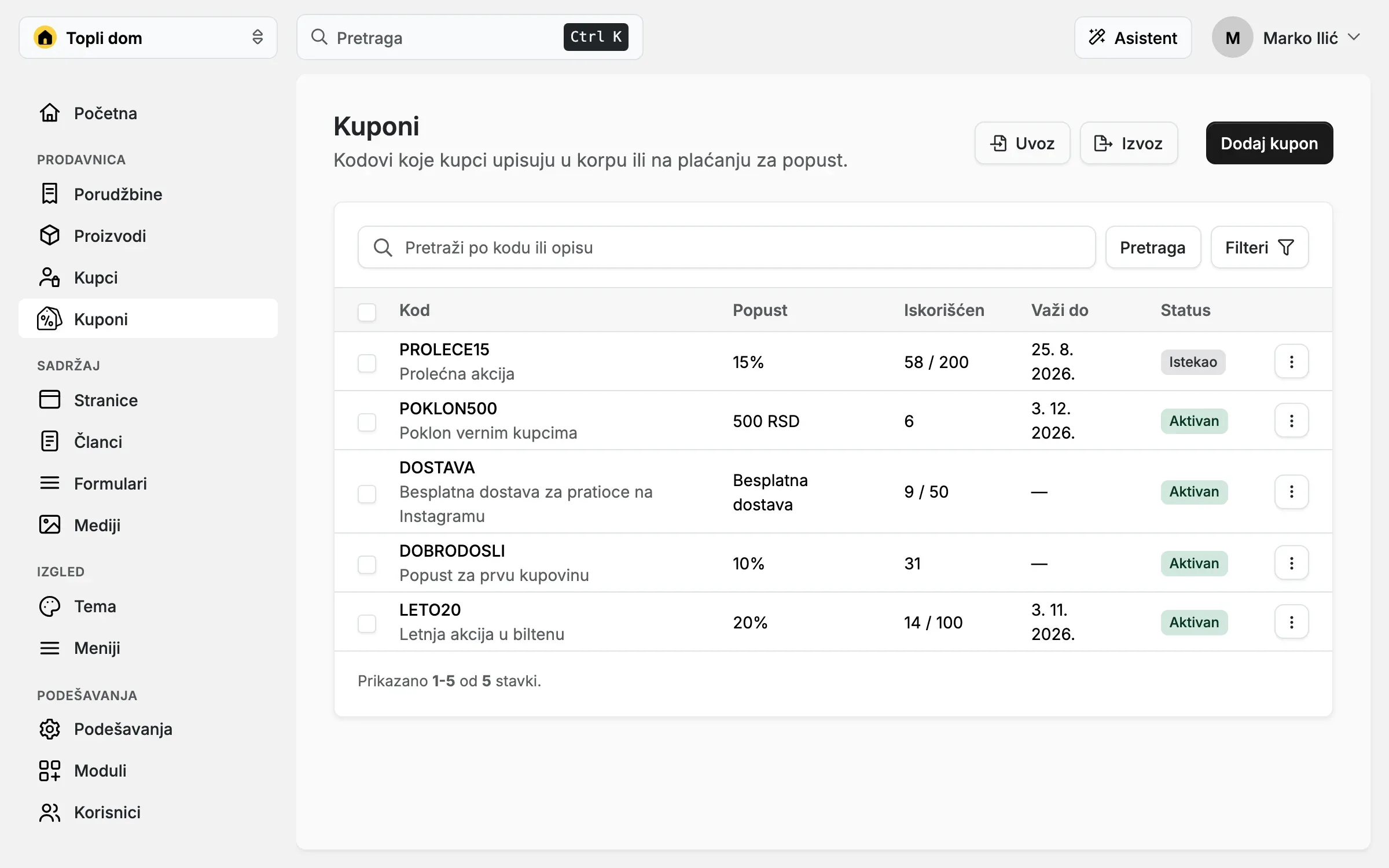
Task: Open the Početna home page
Action: click(148, 113)
